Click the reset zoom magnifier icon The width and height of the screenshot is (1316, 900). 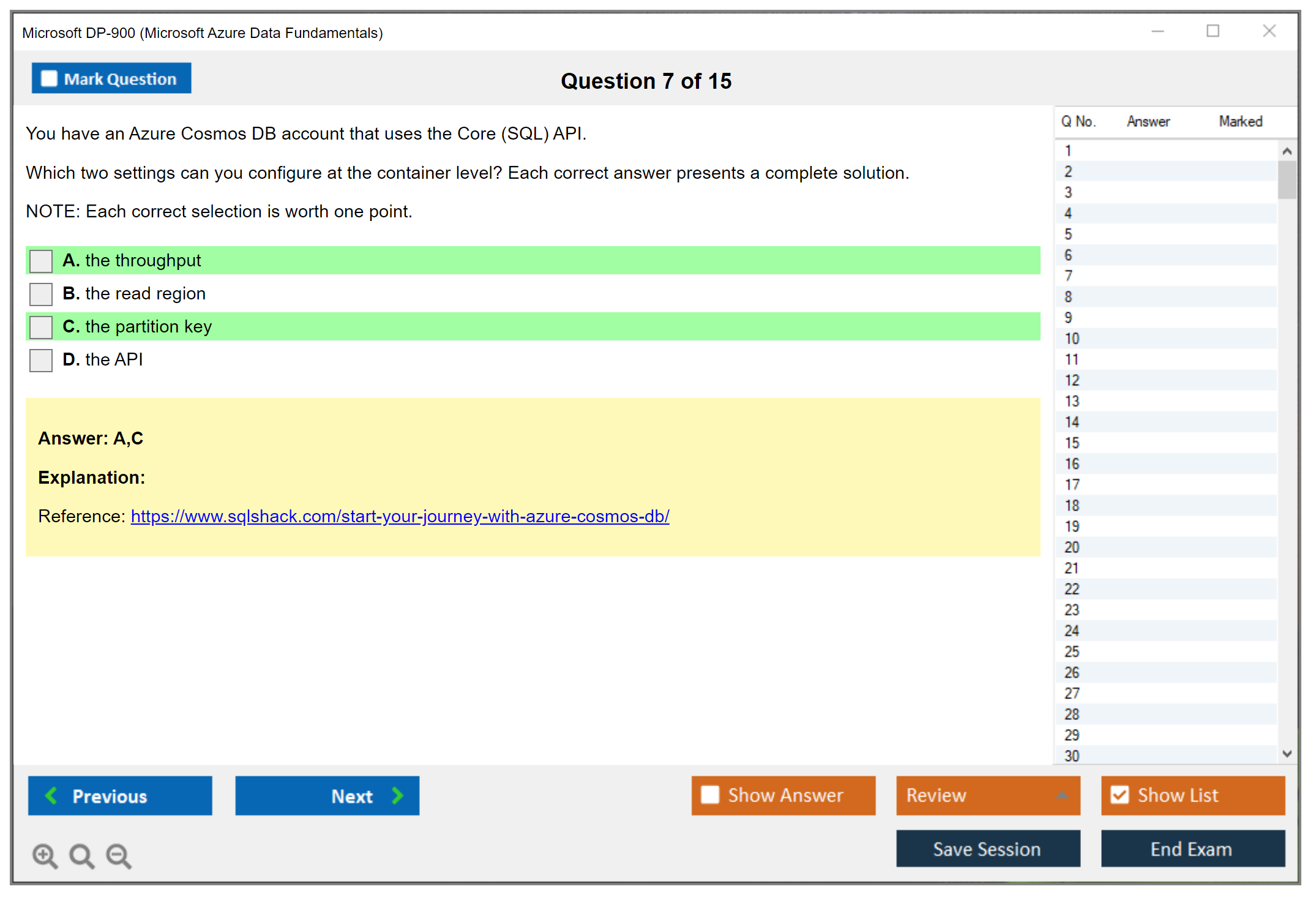(81, 855)
